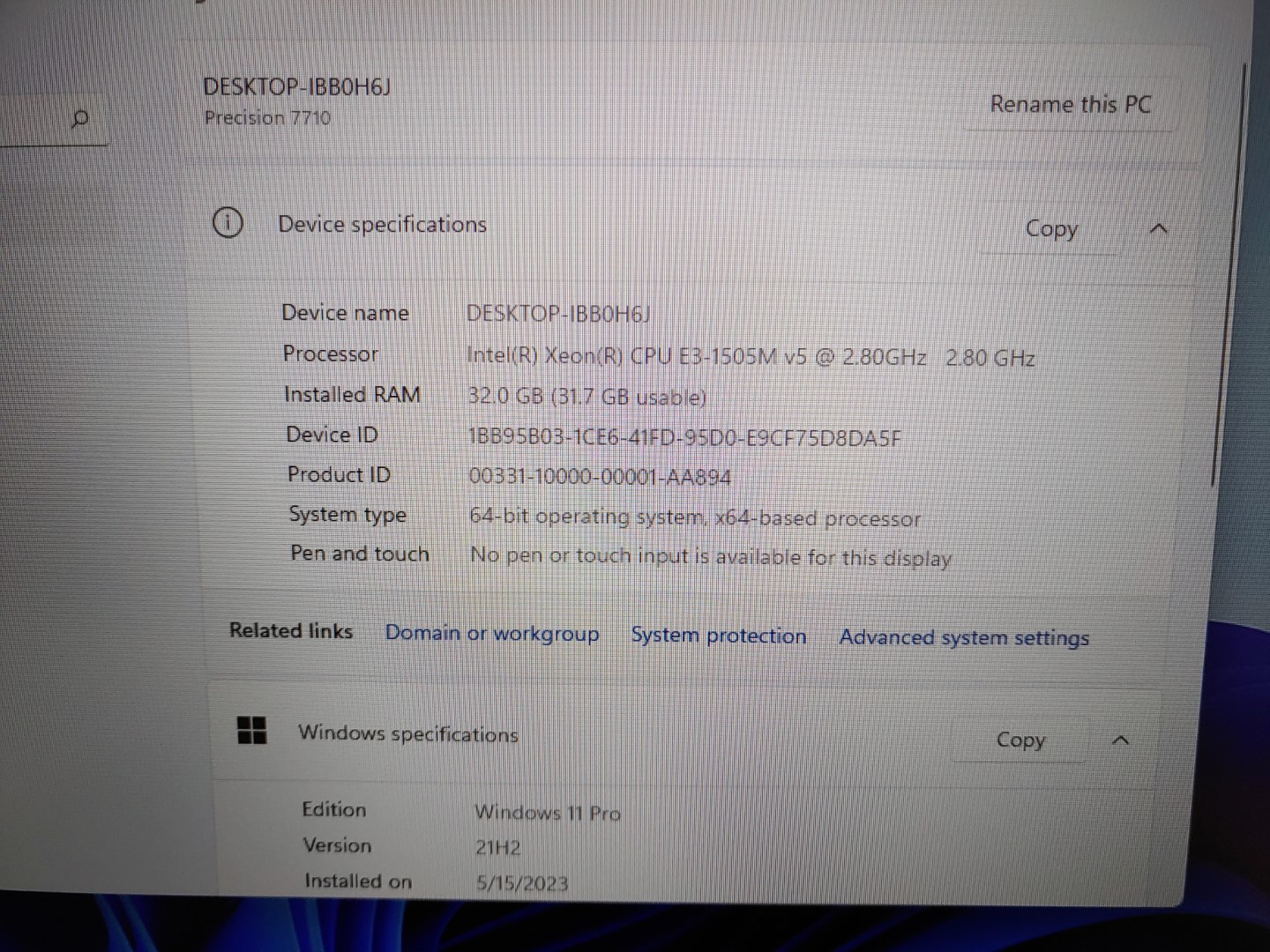Screen dimensions: 1270x952
Task: Copy the Device specifications
Action: click(x=1050, y=229)
